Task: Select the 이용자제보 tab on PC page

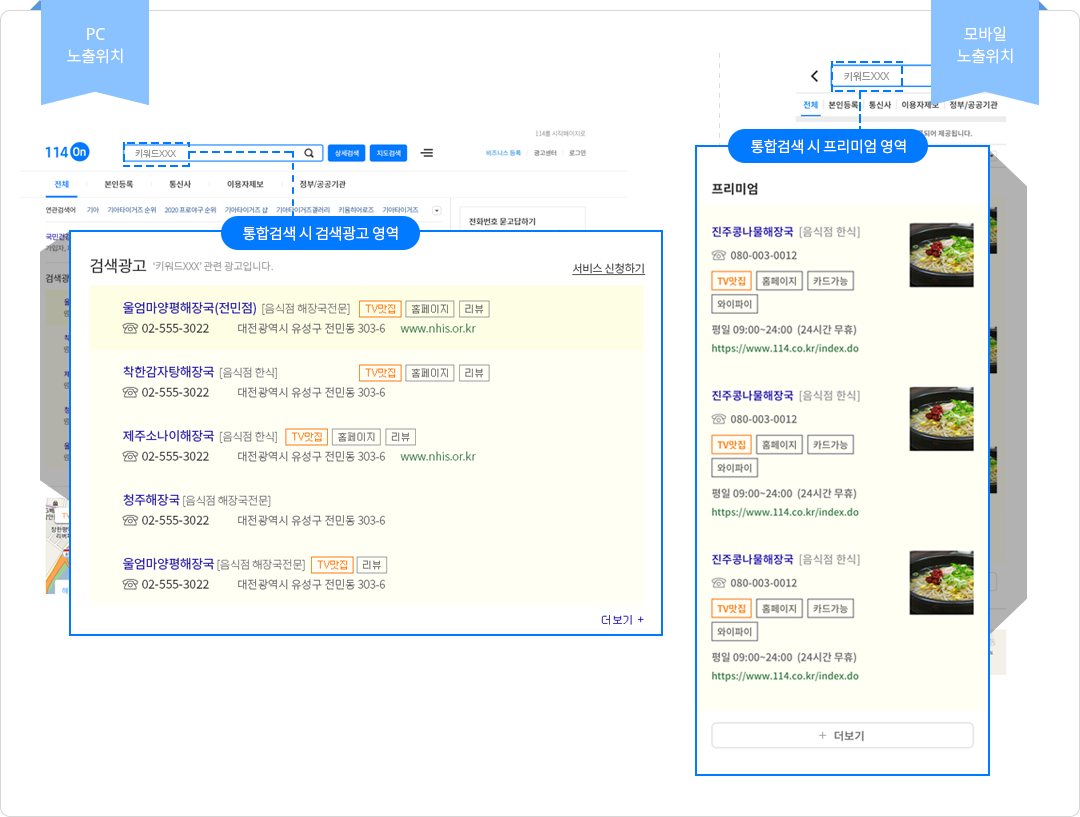Action: [x=245, y=184]
